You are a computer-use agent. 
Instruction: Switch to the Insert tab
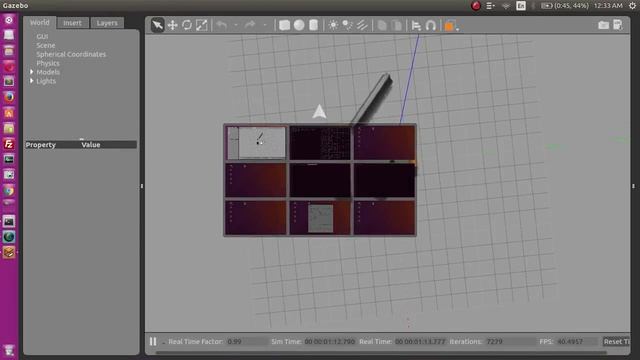[x=72, y=23]
